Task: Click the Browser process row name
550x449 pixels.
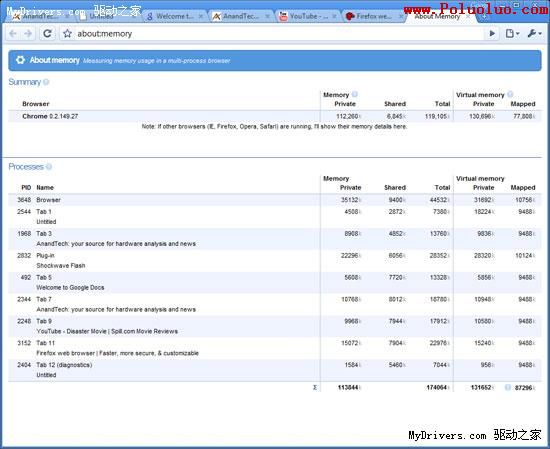Action: pyautogui.click(x=48, y=200)
